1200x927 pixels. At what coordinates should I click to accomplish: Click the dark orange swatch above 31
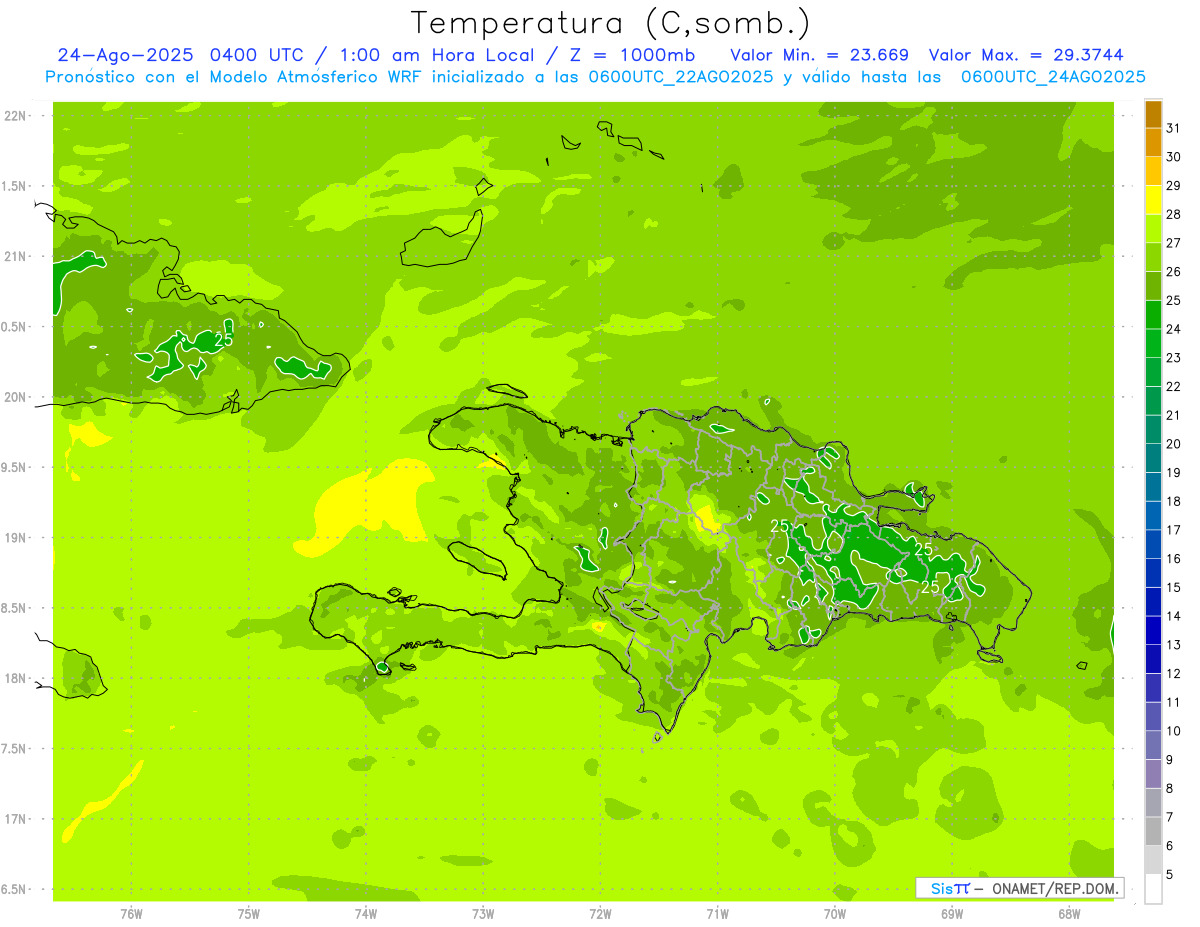(1153, 114)
